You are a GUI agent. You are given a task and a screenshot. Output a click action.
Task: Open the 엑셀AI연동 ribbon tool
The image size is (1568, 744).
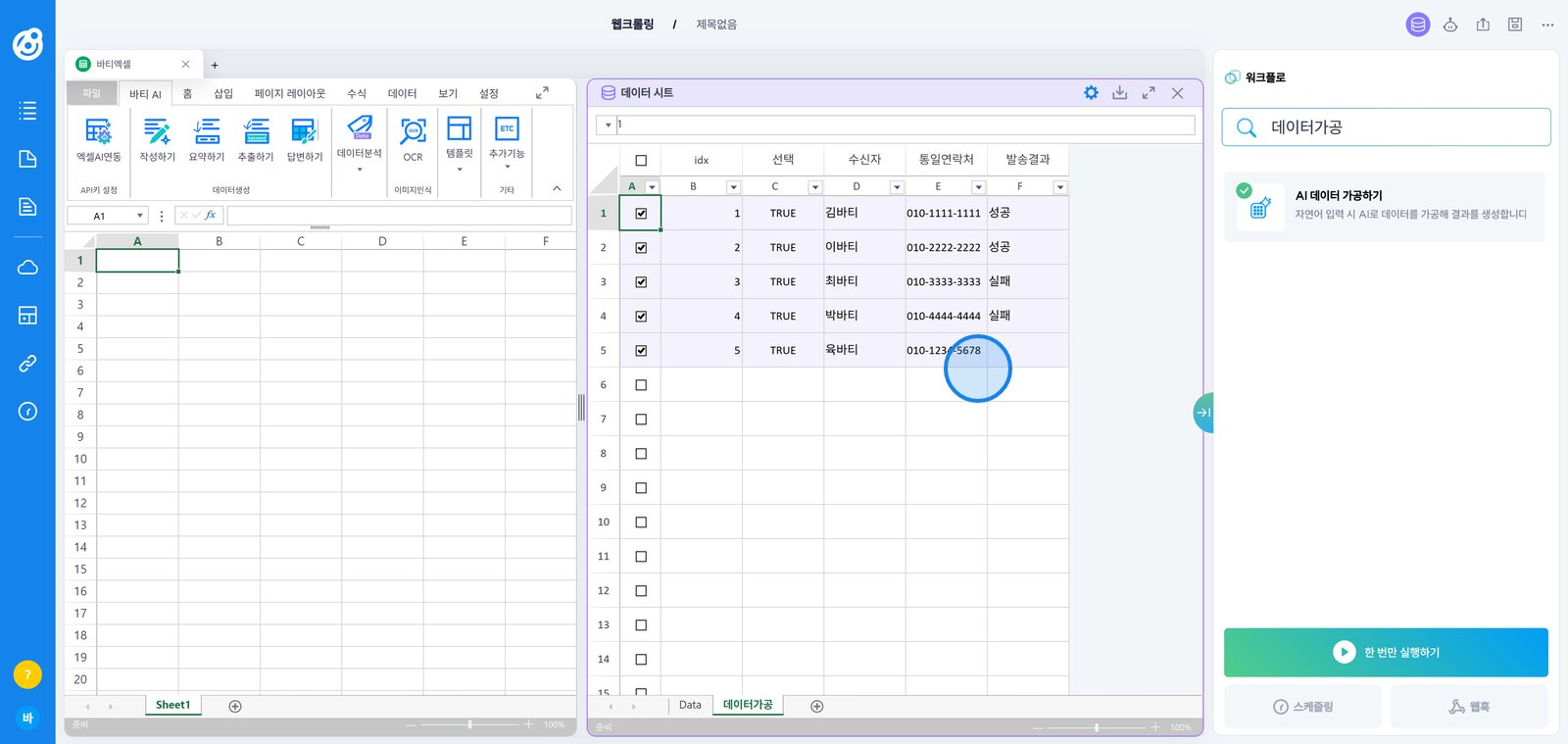coord(98,138)
